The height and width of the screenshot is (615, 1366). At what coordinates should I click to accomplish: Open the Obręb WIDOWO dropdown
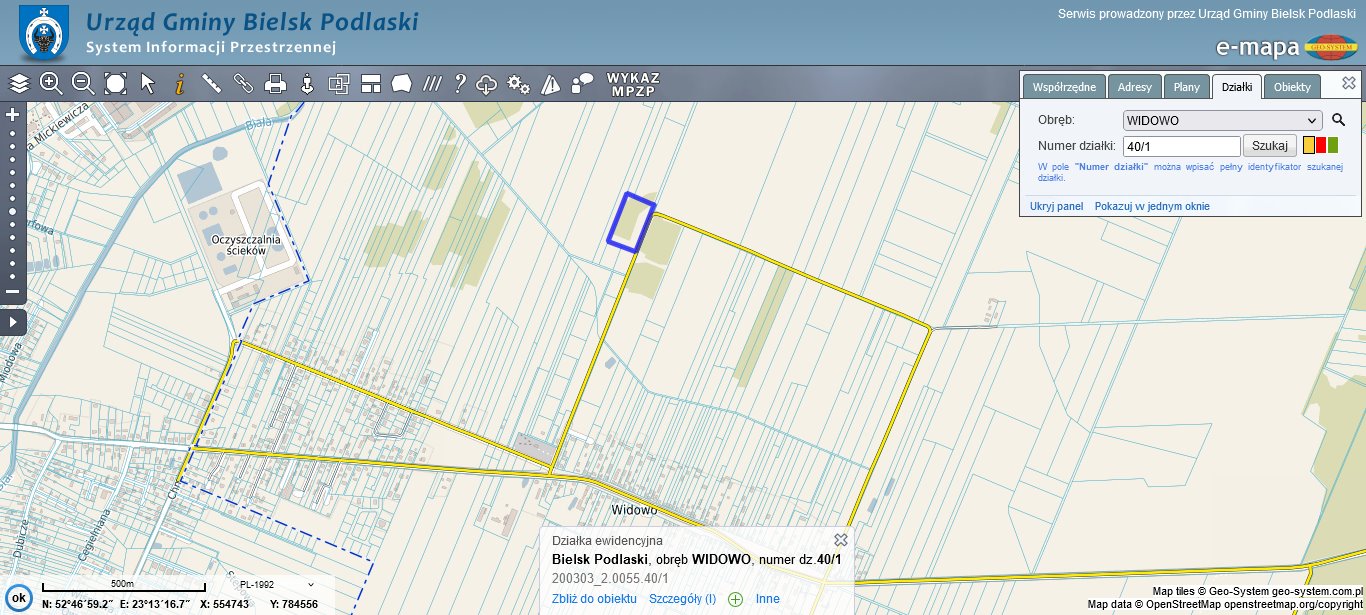(x=1222, y=120)
